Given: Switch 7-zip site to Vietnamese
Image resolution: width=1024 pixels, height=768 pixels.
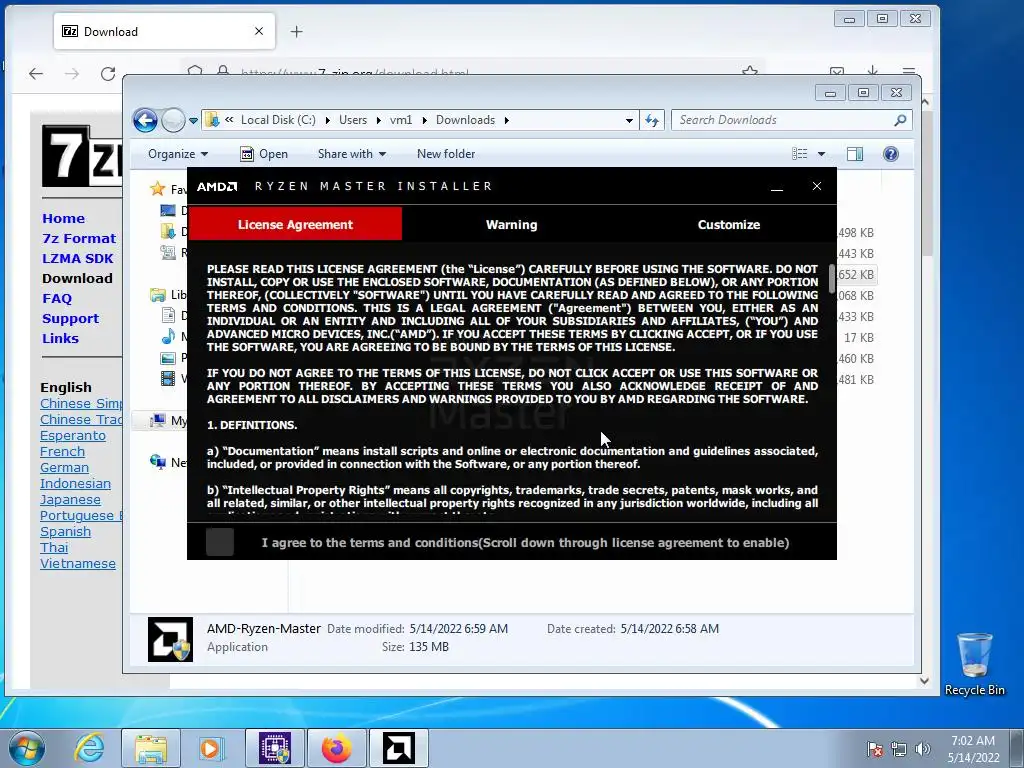Looking at the screenshot, I should (78, 564).
